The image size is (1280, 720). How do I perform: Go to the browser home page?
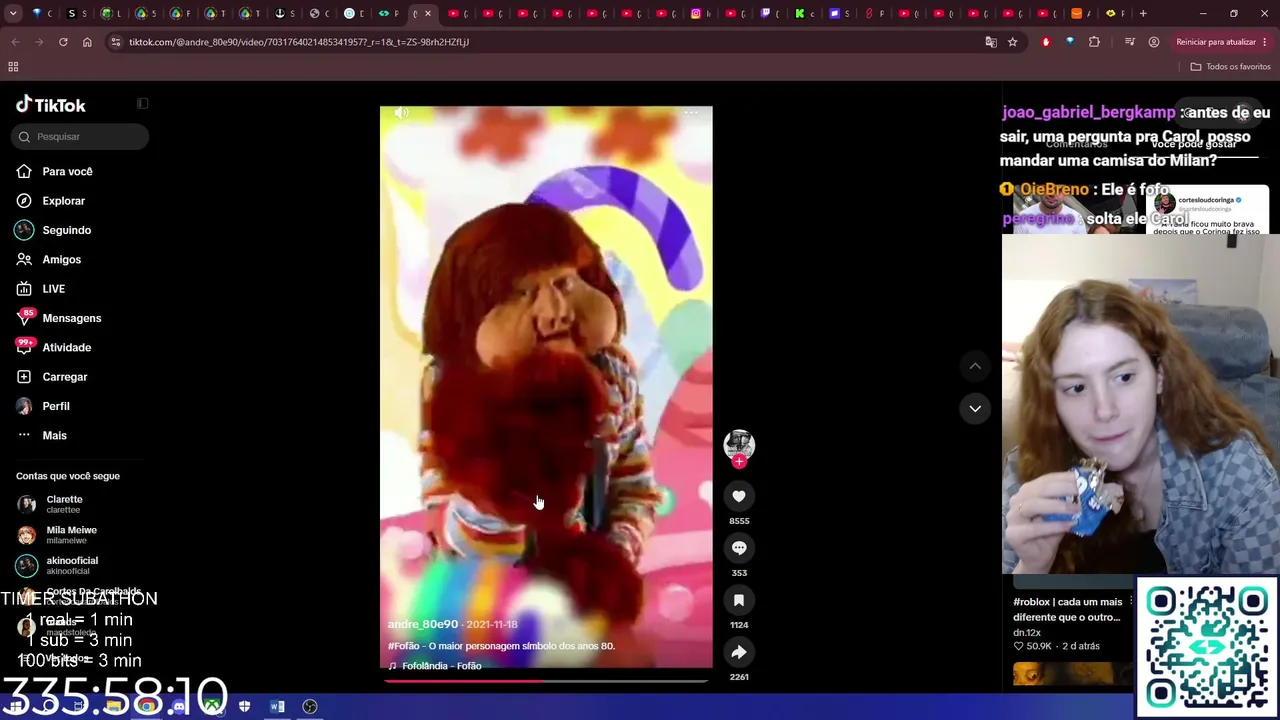click(x=87, y=42)
